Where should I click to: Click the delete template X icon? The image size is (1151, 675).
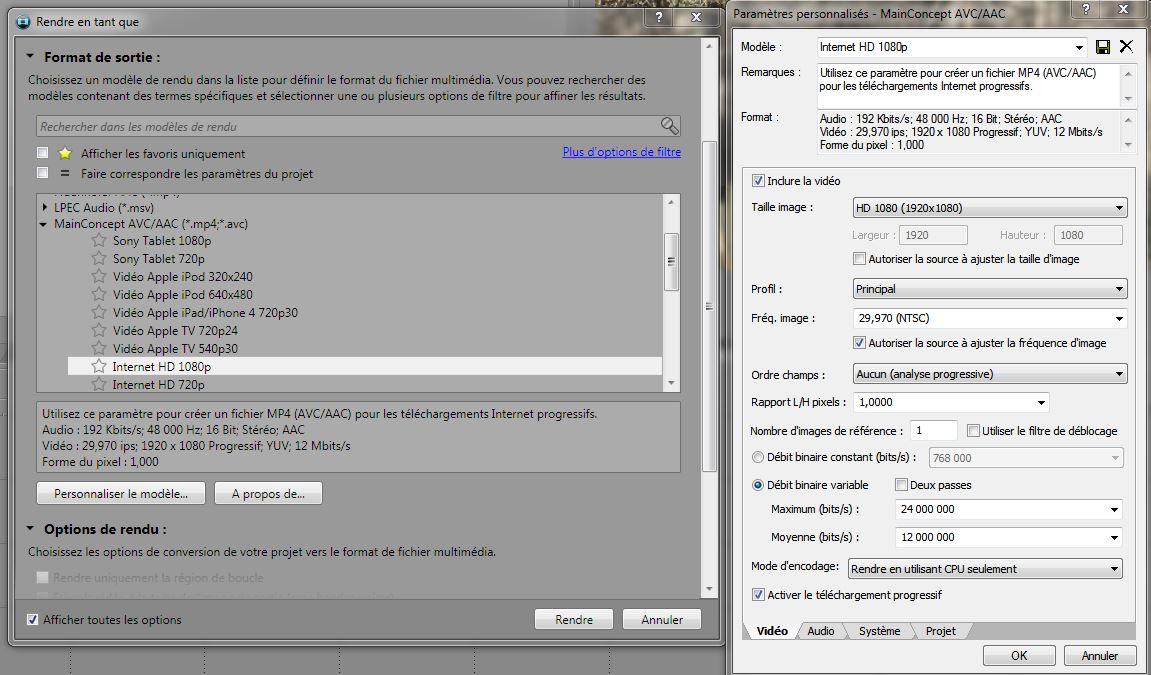[x=1126, y=47]
